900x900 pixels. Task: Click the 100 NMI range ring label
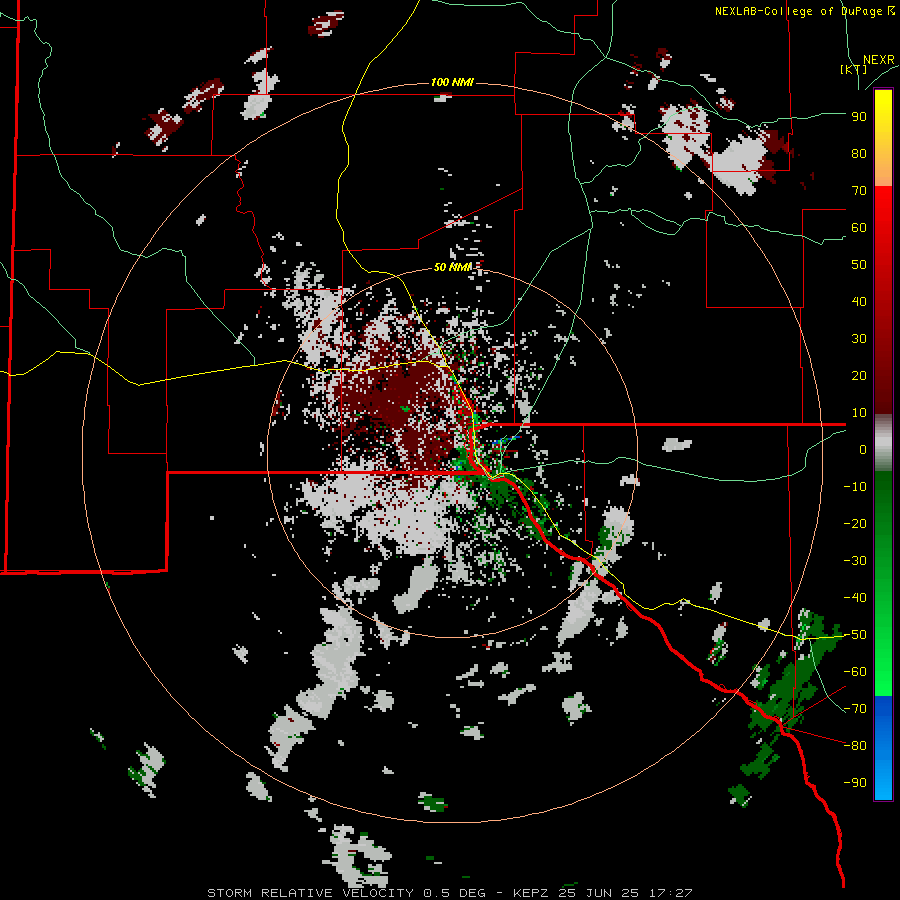click(452, 83)
